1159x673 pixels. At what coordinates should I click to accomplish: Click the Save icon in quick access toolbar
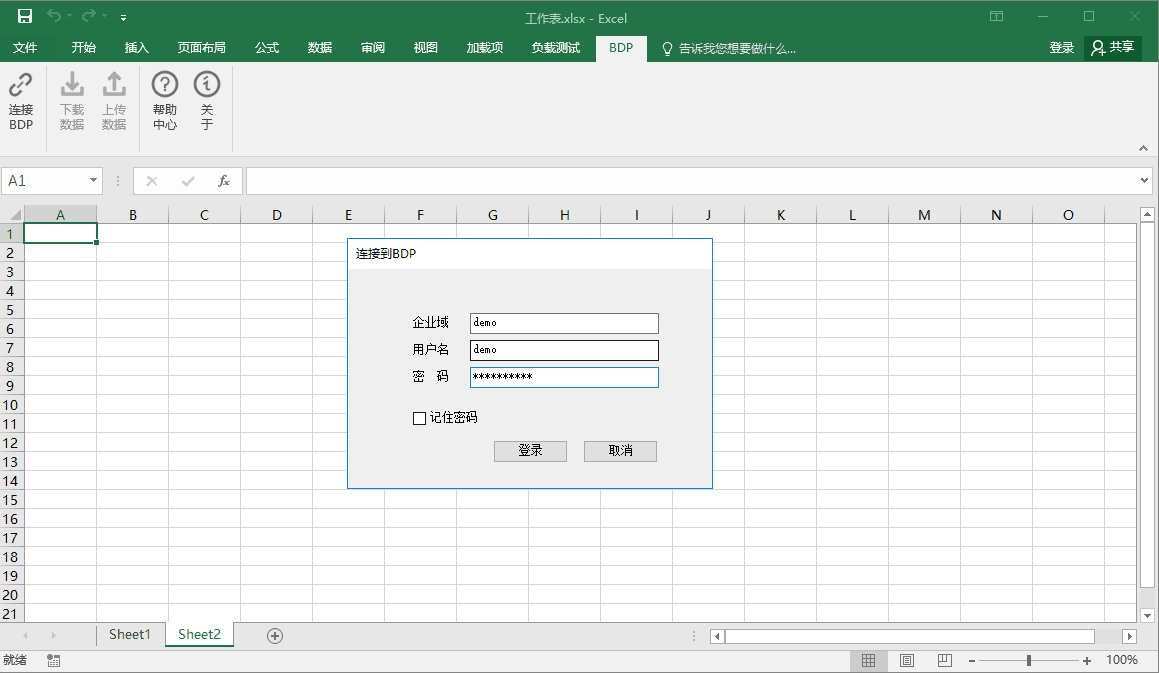click(24, 16)
